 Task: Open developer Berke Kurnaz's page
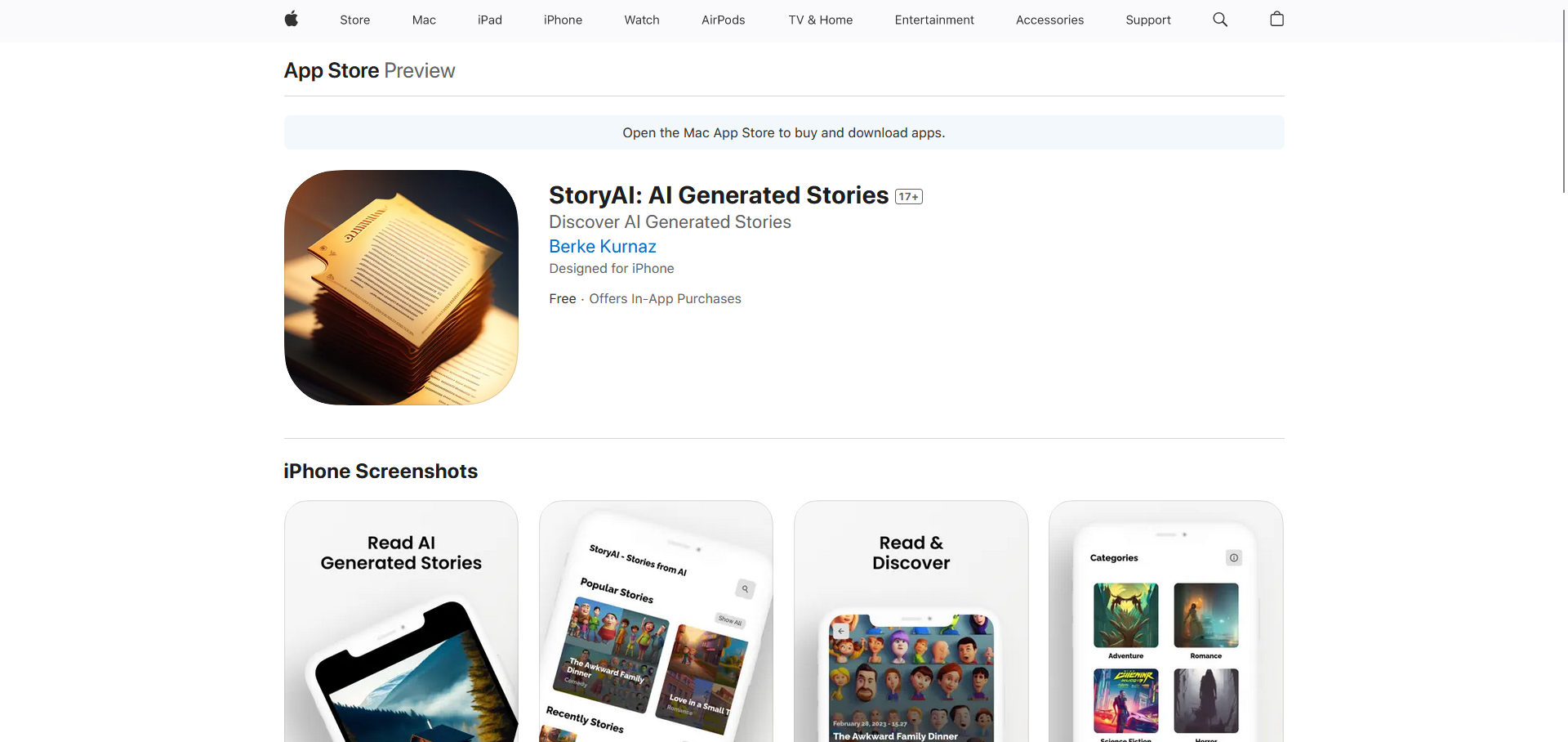(603, 246)
